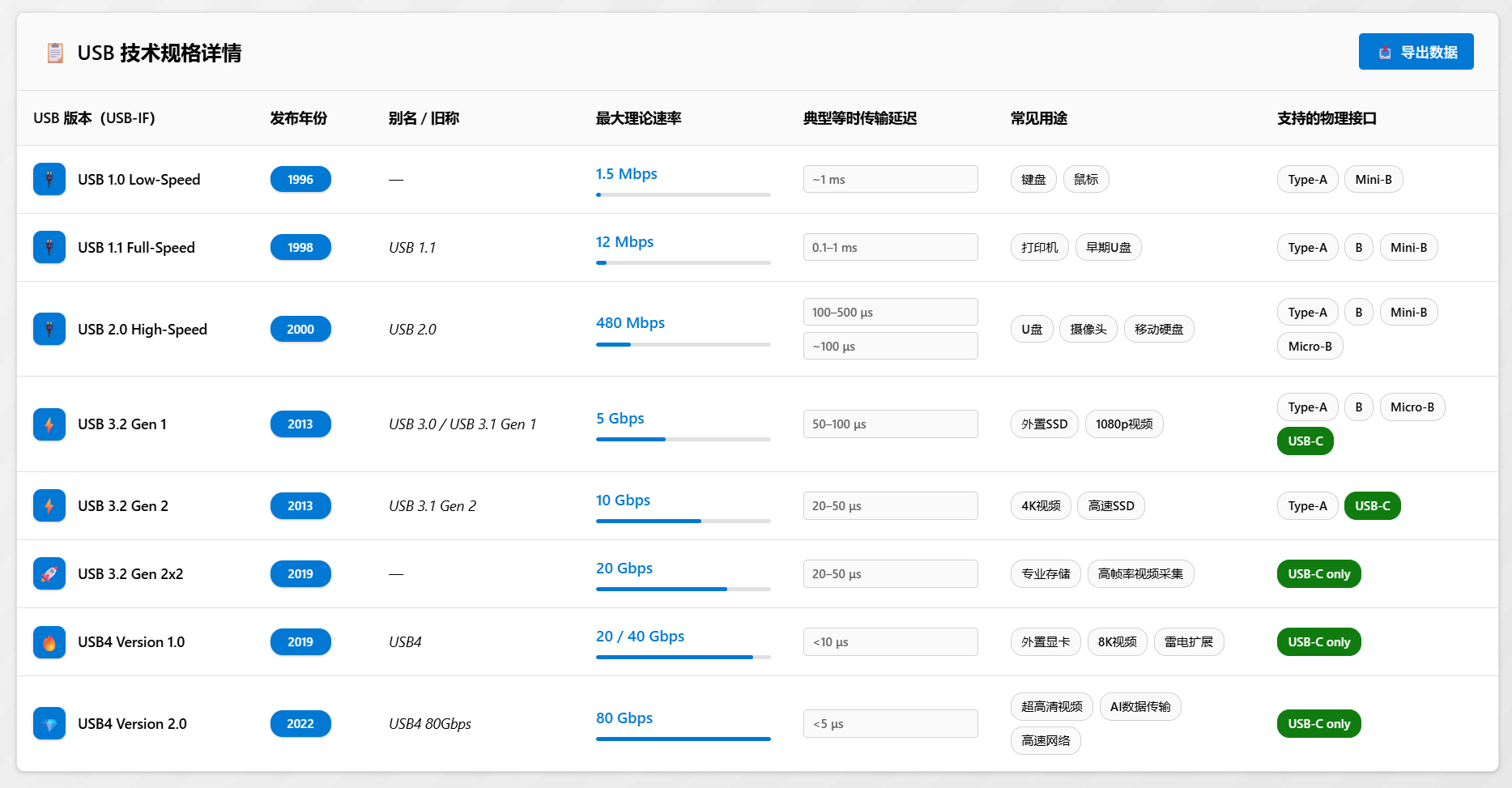
Task: Click the 1996 year badge
Action: 300,179
